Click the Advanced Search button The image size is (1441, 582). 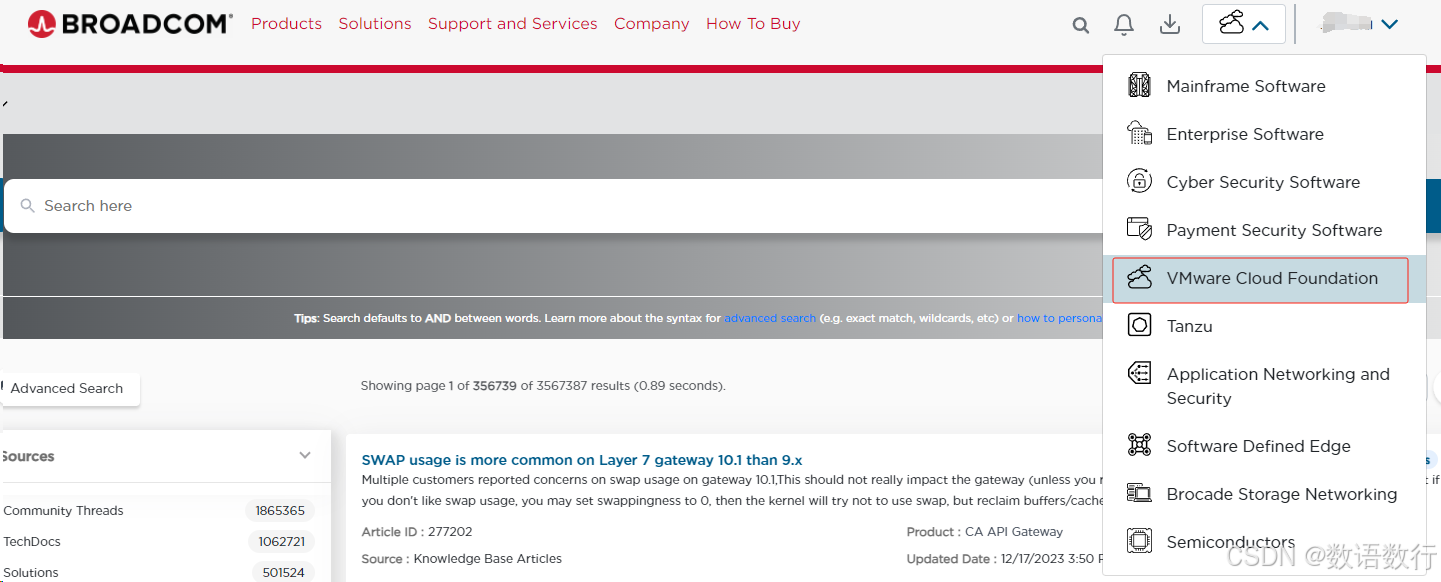[70, 389]
